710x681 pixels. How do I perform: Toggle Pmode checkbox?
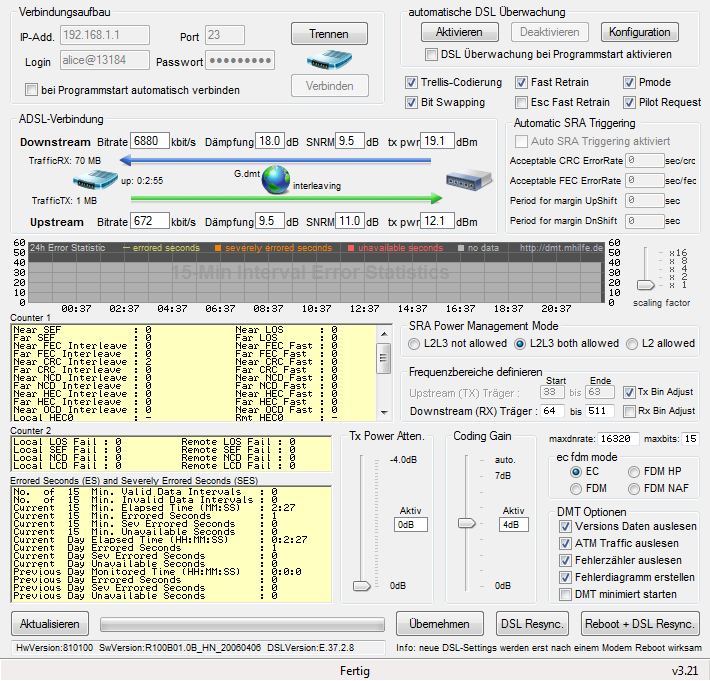tap(629, 82)
